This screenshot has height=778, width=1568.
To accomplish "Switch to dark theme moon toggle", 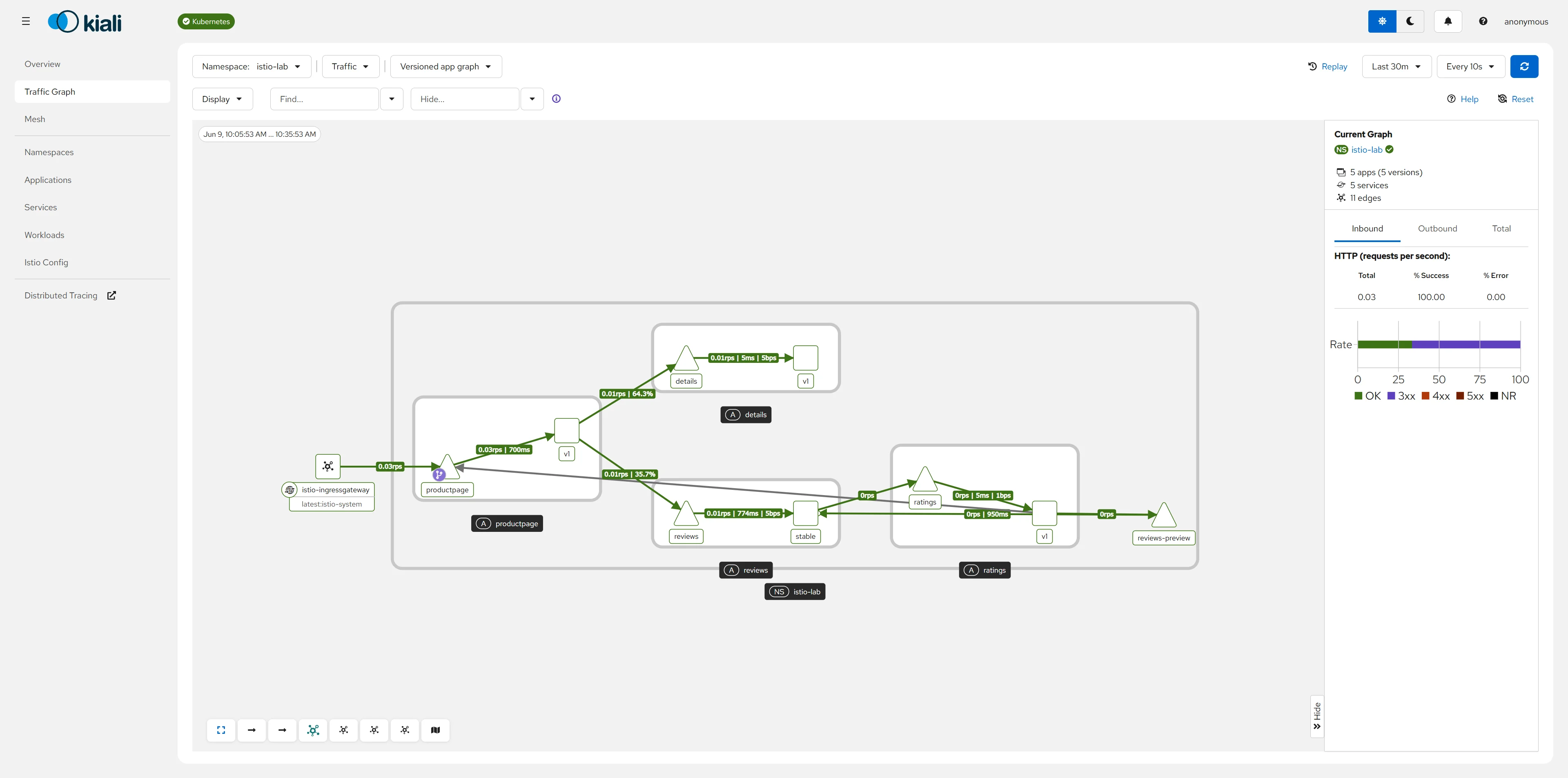I will point(1410,21).
